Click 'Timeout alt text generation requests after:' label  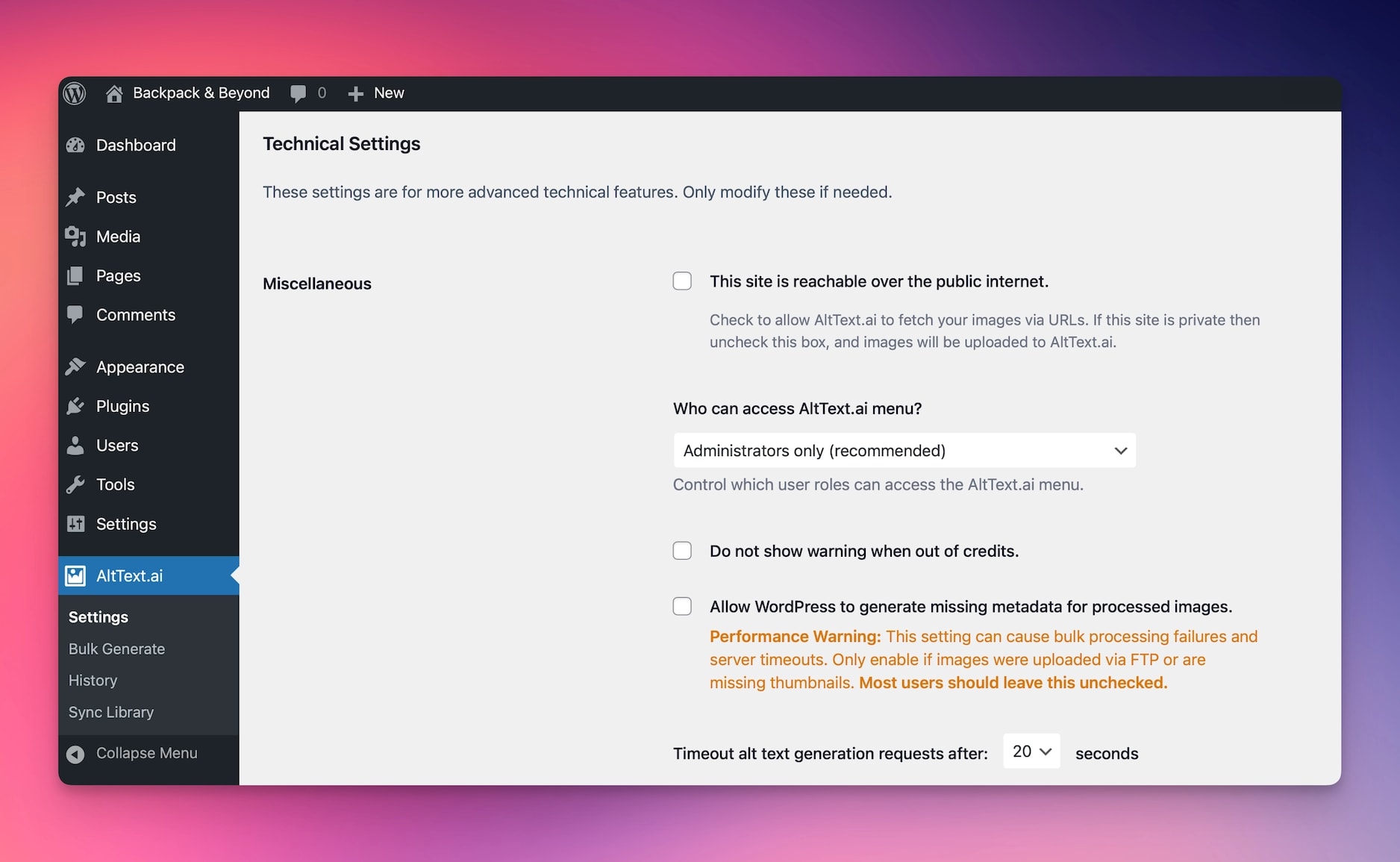click(831, 754)
